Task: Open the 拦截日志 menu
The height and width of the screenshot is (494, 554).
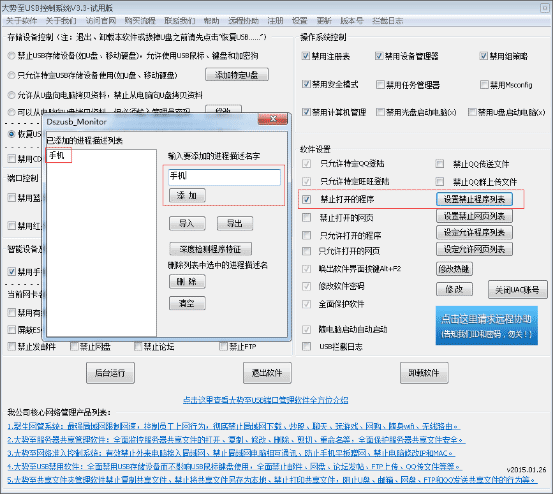Action: 388,21
